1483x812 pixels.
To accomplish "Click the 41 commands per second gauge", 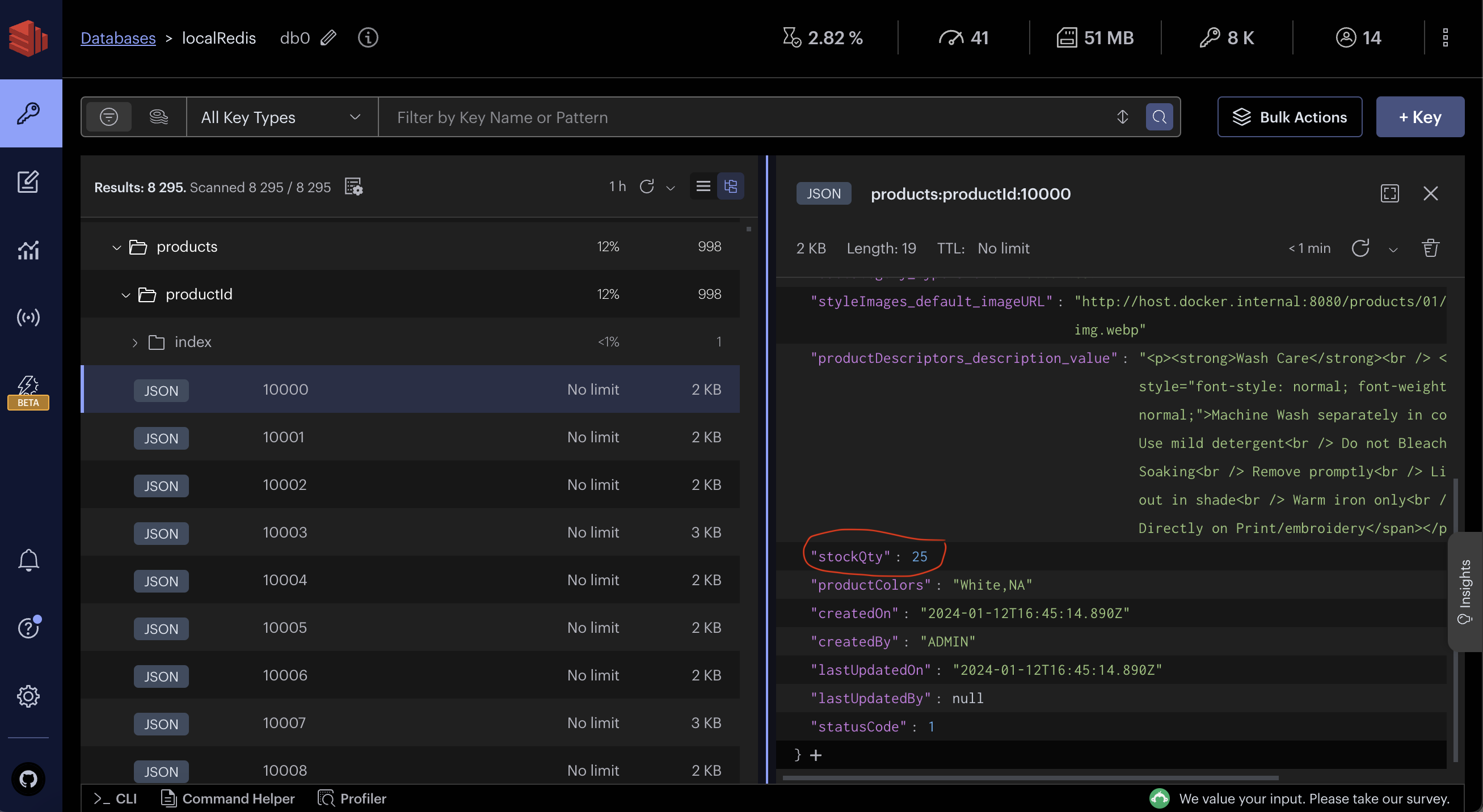I will pyautogui.click(x=964, y=38).
